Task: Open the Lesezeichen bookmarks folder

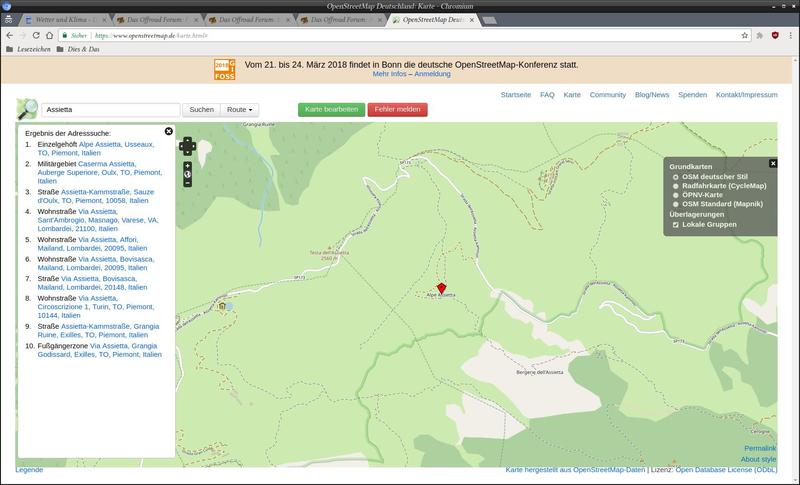Action: pos(29,49)
